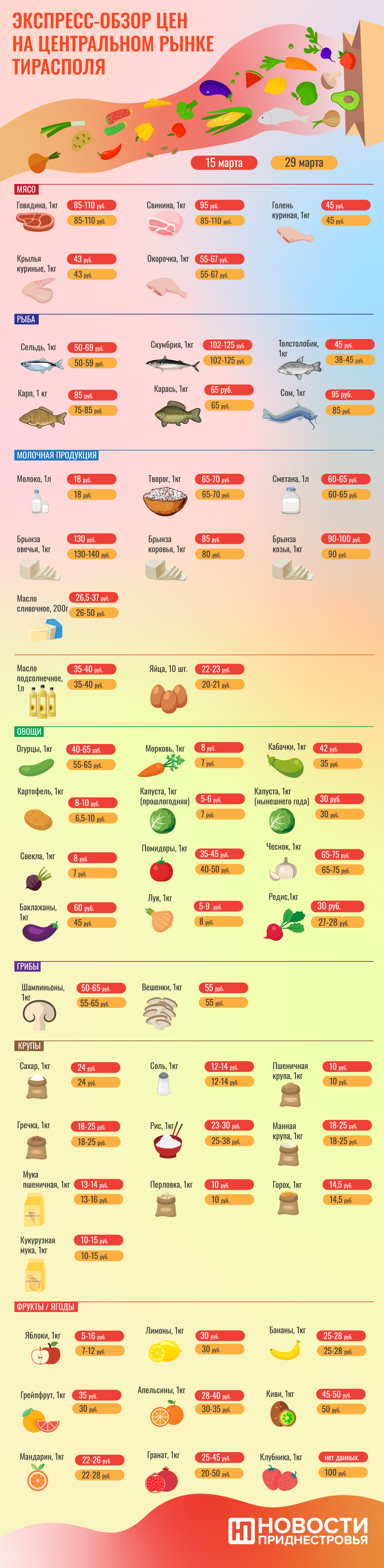Click the ФРУКТЫ / ЯГОДЫ section header
Viewport: 384px width, 1568px height.
coord(46,1306)
